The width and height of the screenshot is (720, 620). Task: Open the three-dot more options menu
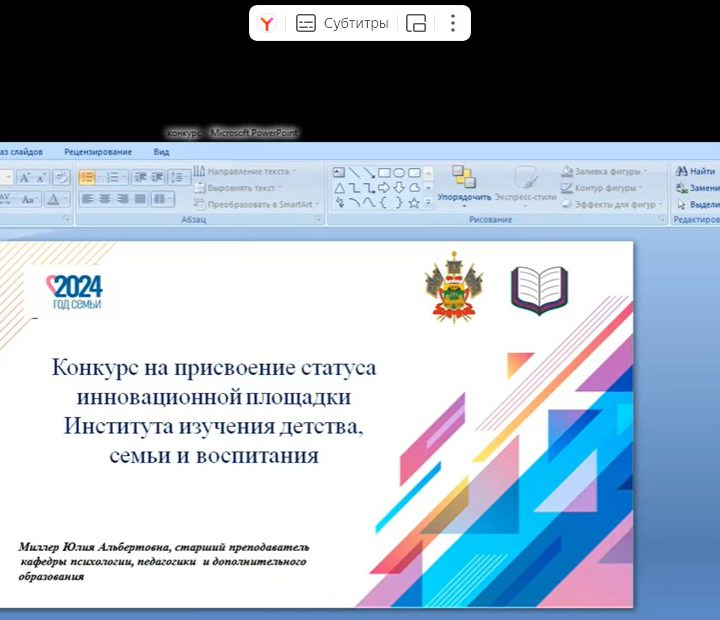pyautogui.click(x=452, y=24)
